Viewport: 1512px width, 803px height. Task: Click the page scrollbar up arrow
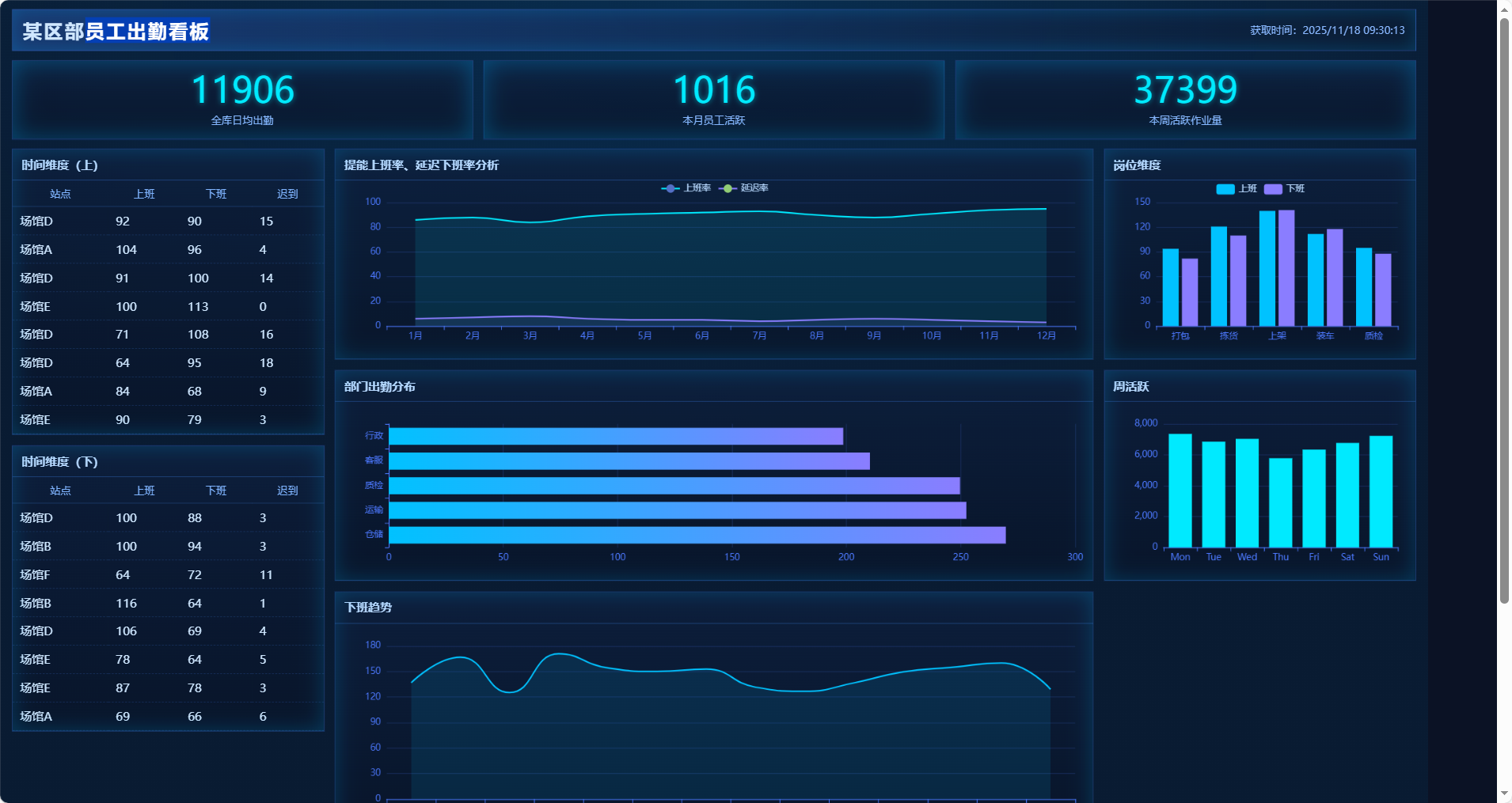point(1504,9)
